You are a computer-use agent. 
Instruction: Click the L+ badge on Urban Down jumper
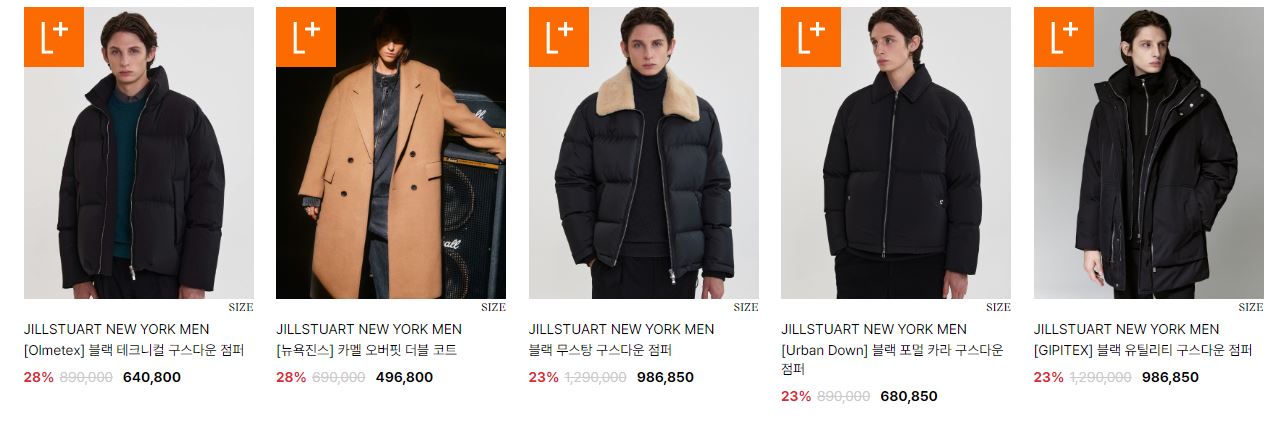point(811,37)
